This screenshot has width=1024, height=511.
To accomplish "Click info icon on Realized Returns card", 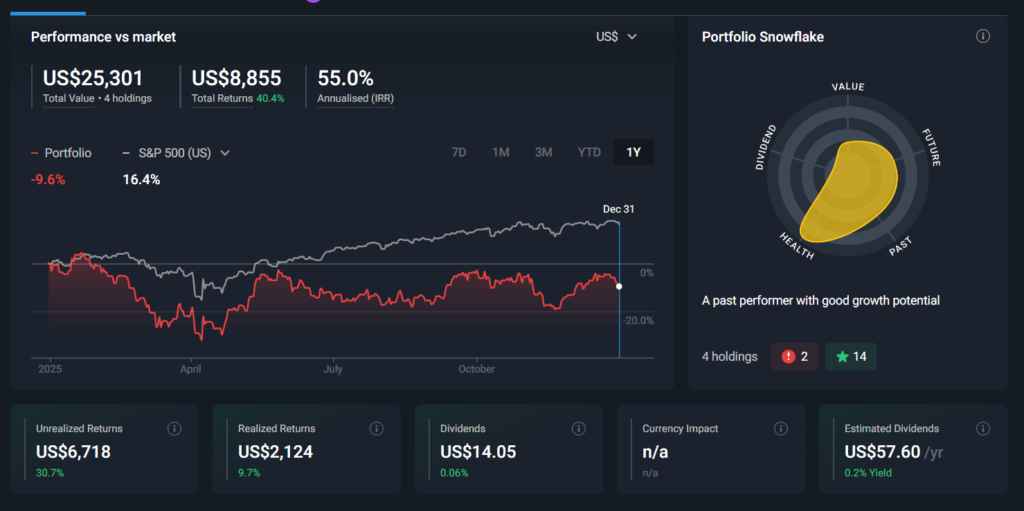I will pos(376,429).
